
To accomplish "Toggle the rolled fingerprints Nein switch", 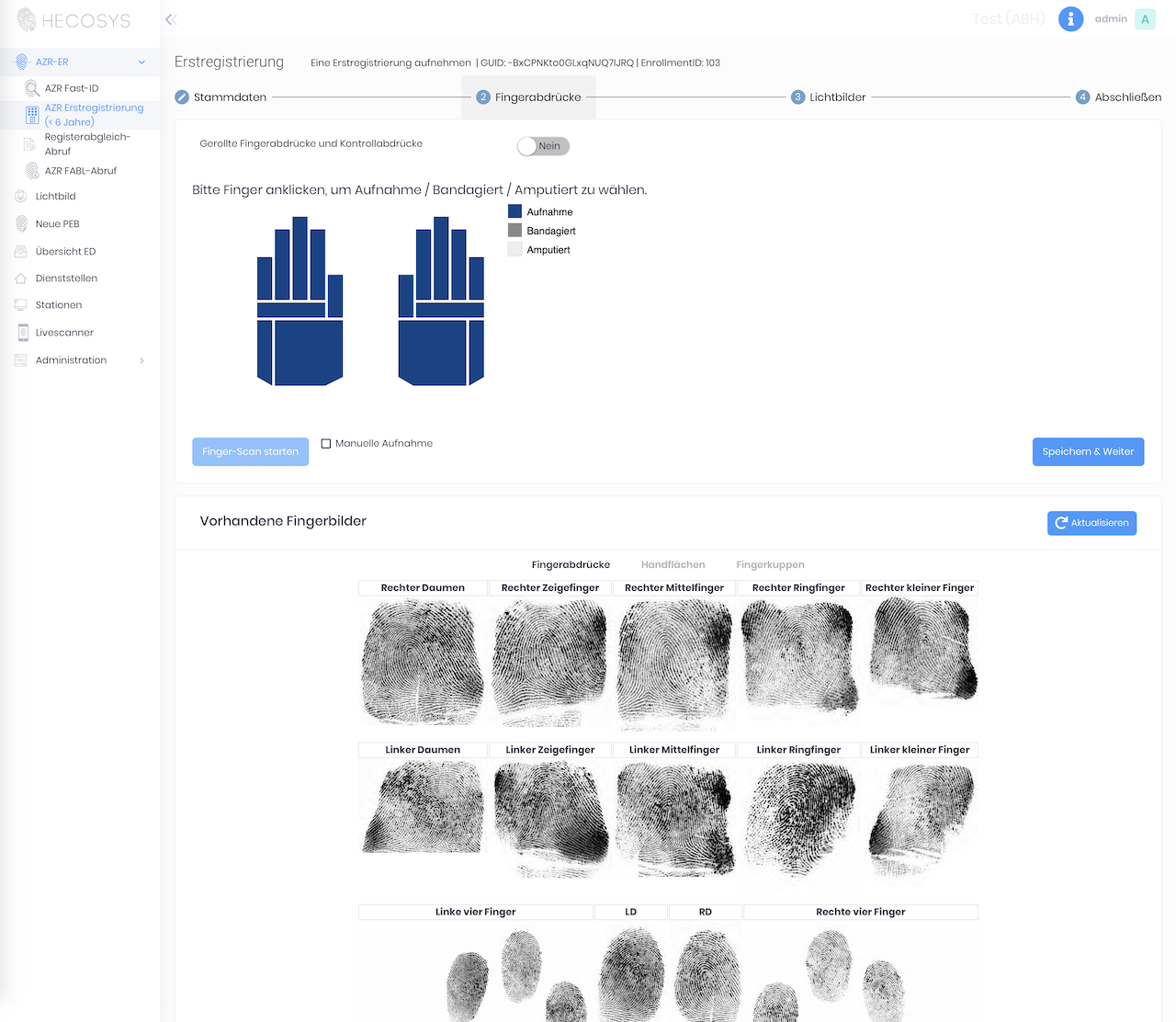I will [543, 146].
